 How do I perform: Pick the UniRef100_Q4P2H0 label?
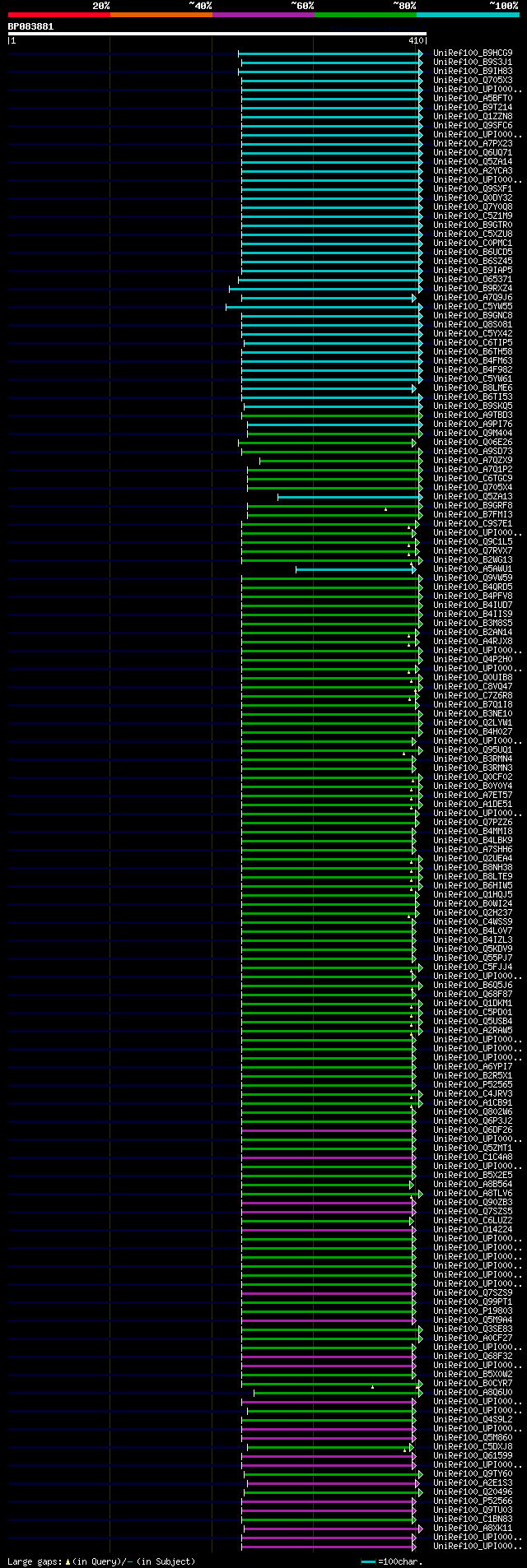tap(473, 660)
